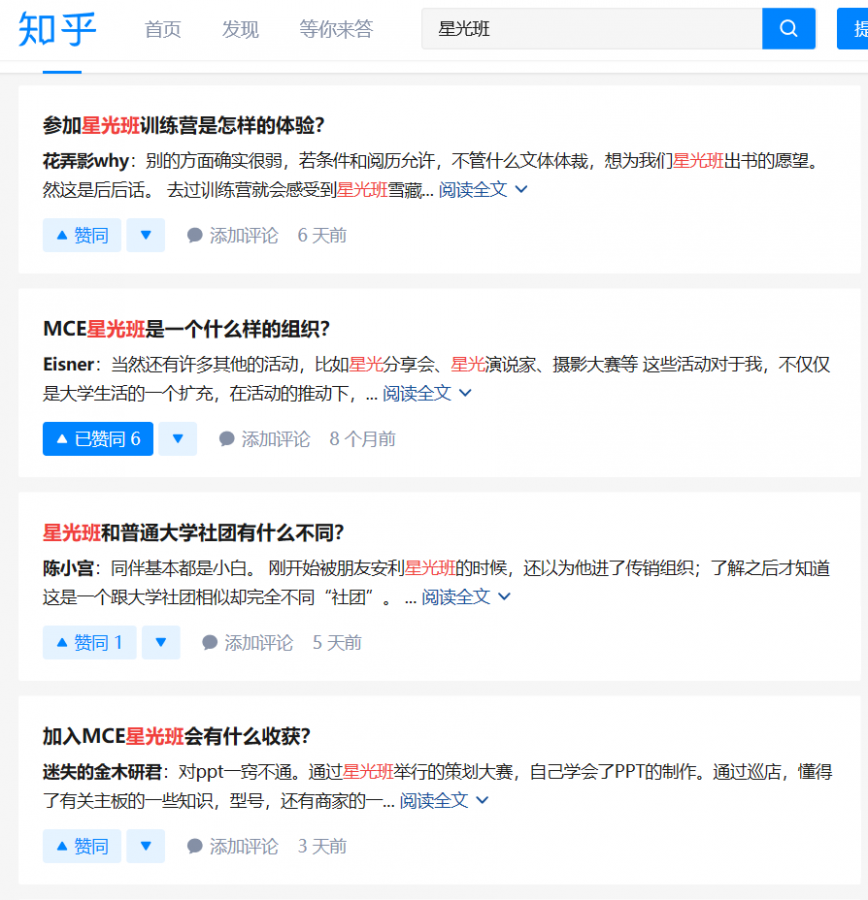This screenshot has height=900, width=868.
Task: Open question 参加星光班训练营是怎样的体验?
Action: 184,125
